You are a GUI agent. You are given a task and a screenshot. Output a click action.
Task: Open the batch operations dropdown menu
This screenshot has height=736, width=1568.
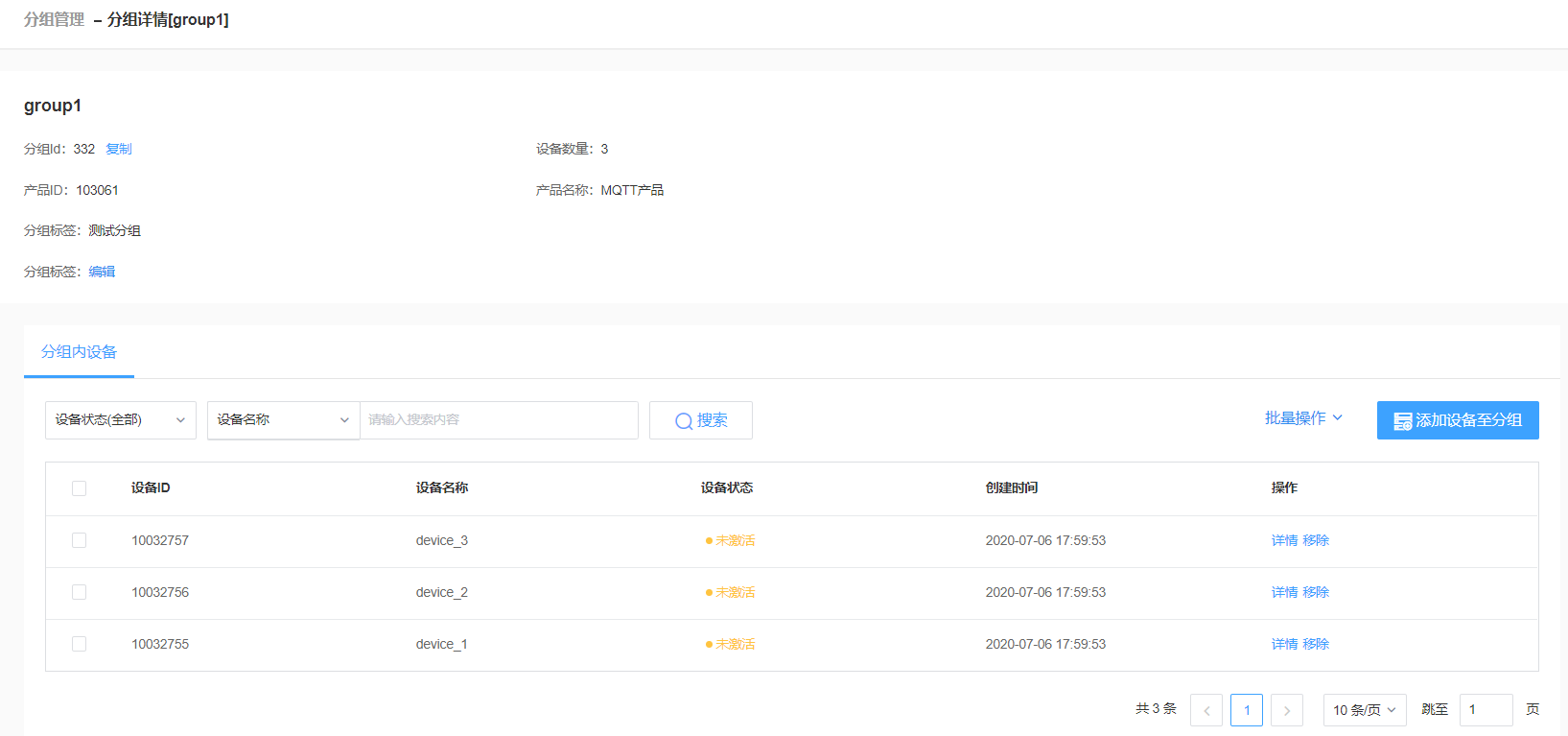coord(1302,418)
